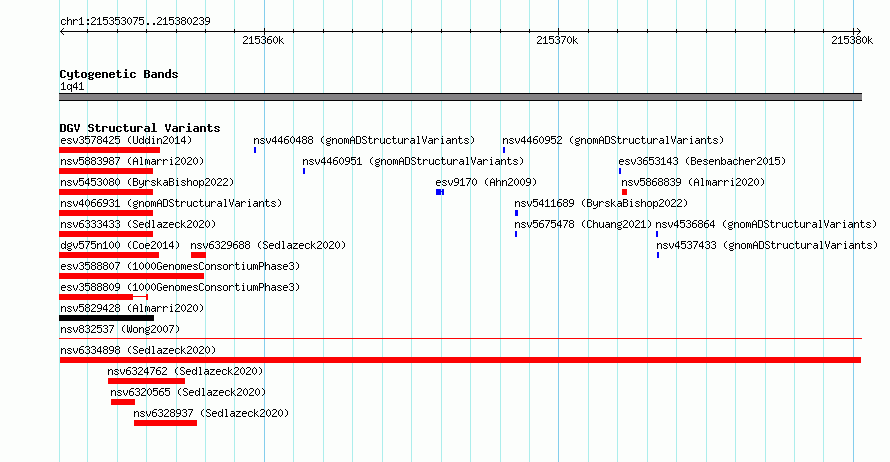Click nsv832537 (Wong2007) variant label
This screenshot has height=462, width=890.
point(120,329)
